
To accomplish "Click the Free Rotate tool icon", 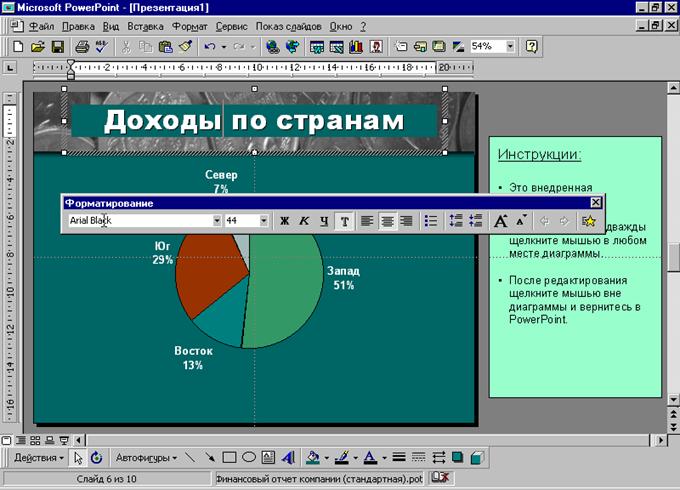I will click(x=96, y=458).
